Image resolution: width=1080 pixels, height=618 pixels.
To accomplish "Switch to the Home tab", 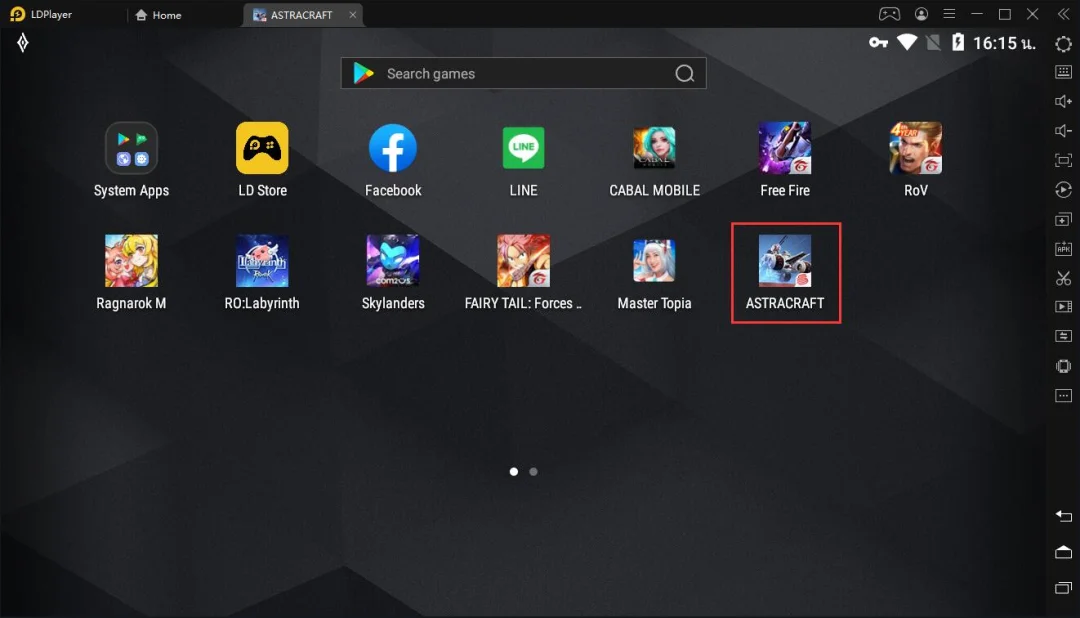I will coord(158,14).
